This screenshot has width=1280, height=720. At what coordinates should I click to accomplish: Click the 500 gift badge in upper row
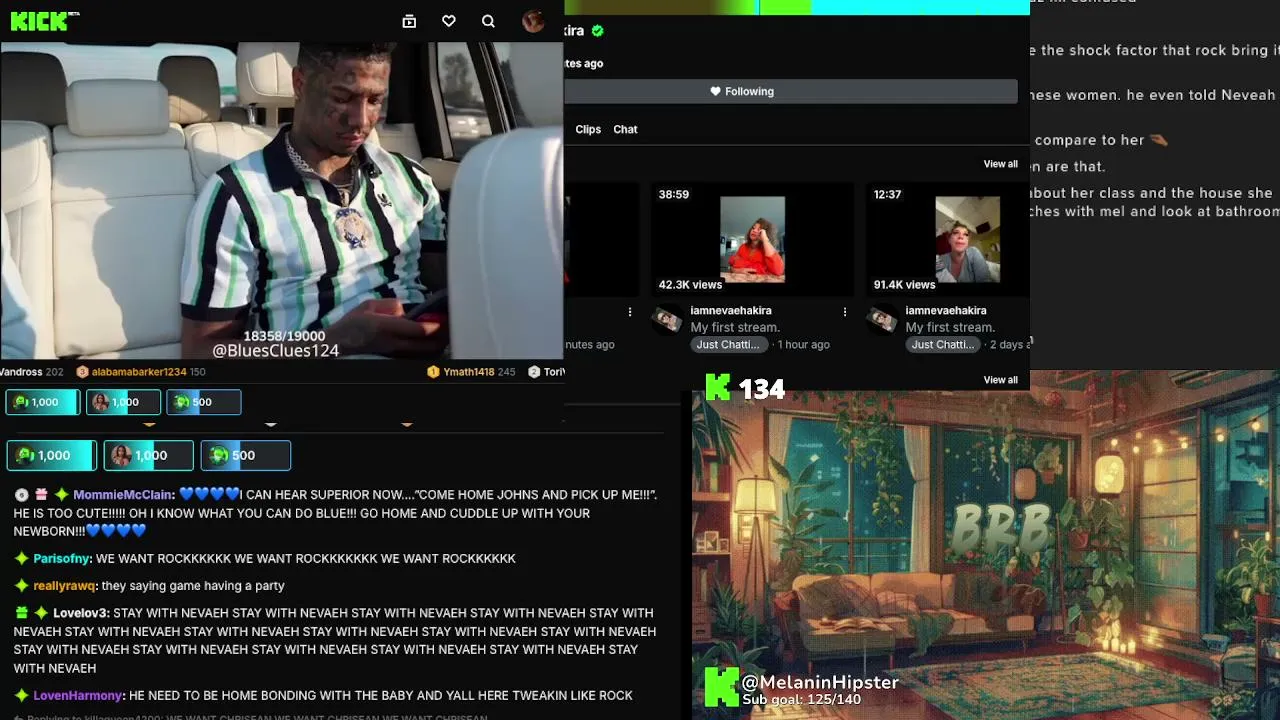[203, 402]
